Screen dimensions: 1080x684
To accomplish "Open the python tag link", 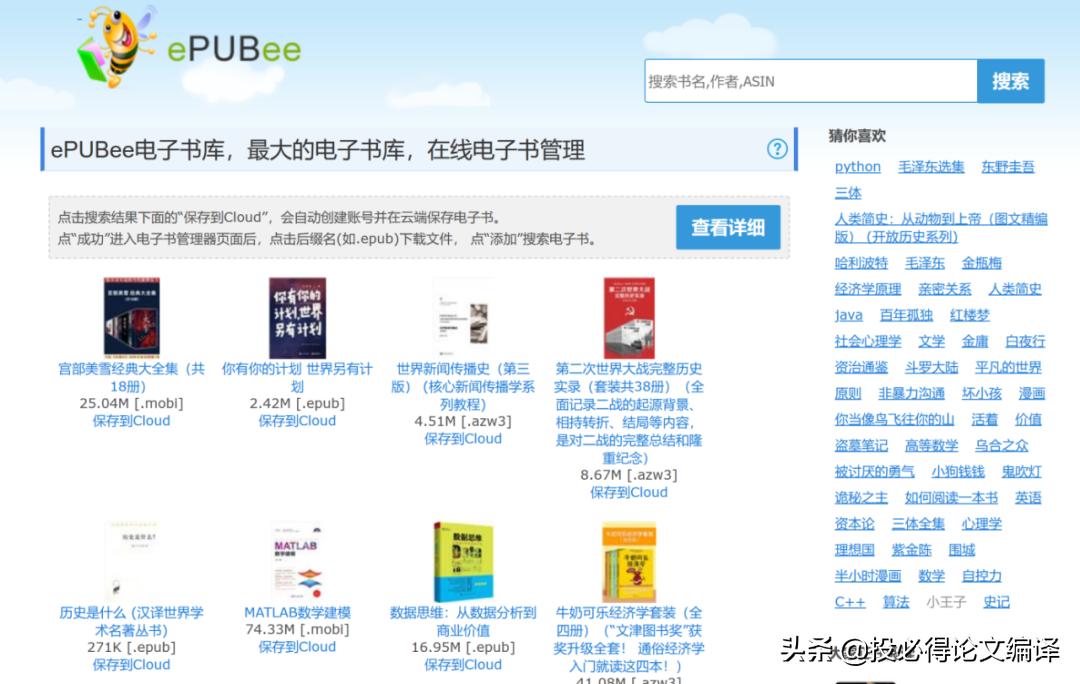I will coord(856,167).
